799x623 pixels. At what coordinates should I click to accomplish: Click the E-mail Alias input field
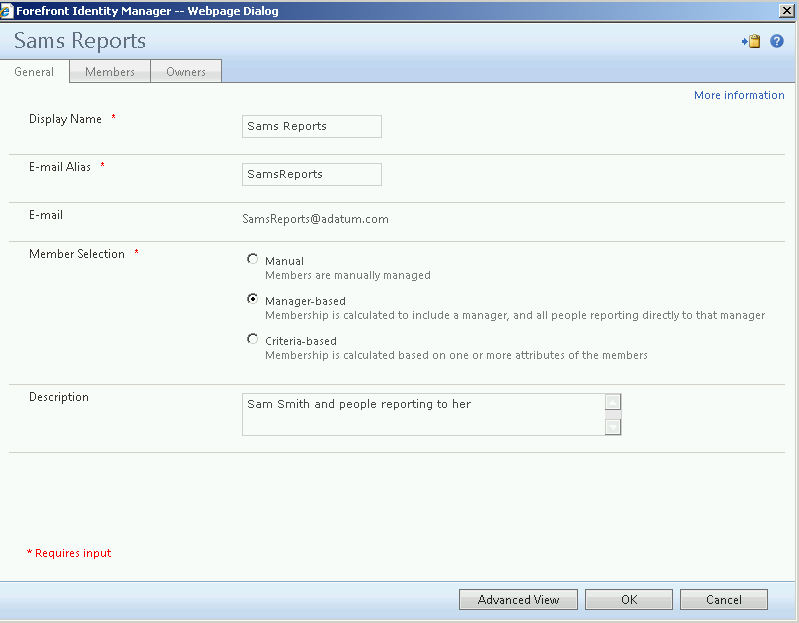click(x=312, y=174)
